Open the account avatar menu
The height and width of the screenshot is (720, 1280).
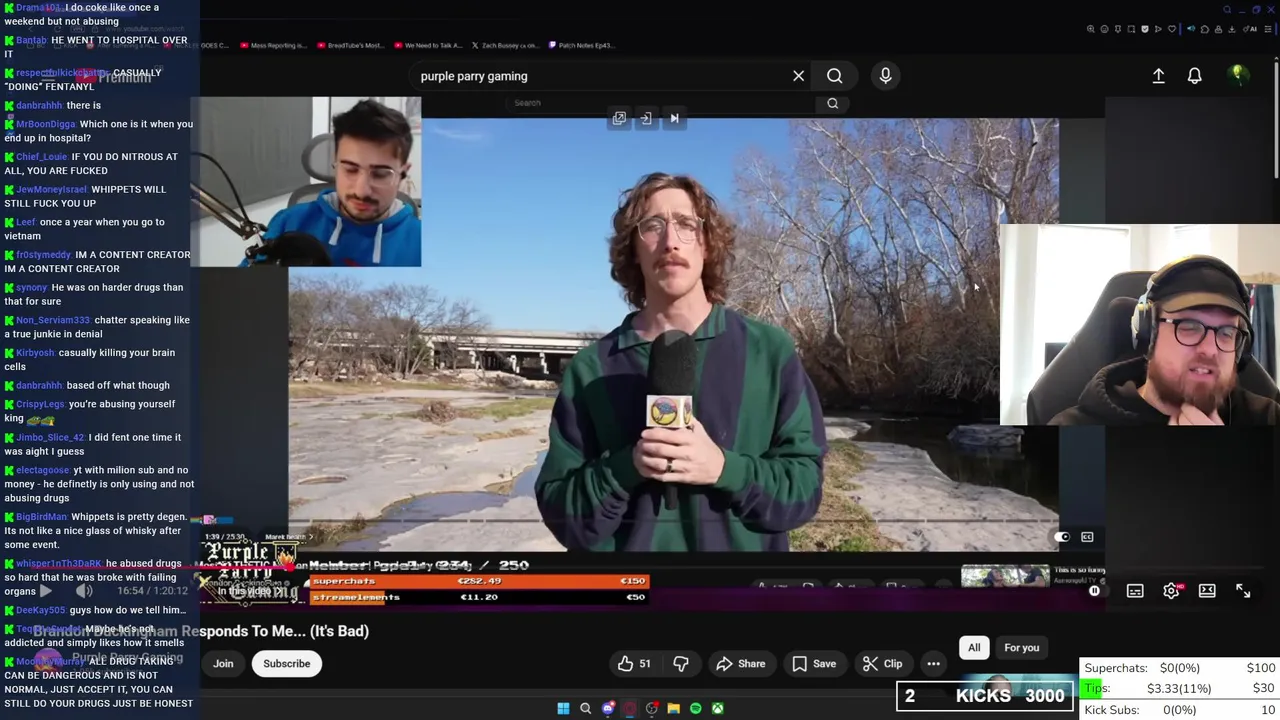(1238, 75)
